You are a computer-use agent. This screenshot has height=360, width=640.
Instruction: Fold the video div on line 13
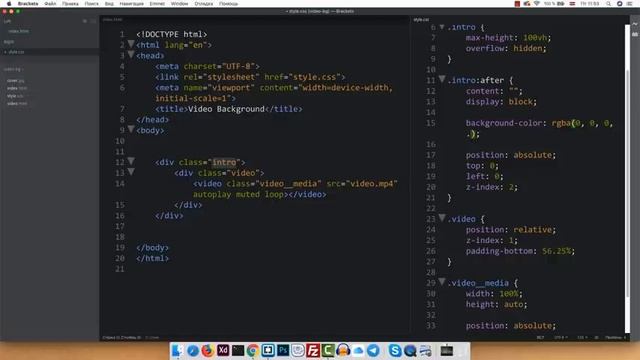pyautogui.click(x=131, y=172)
